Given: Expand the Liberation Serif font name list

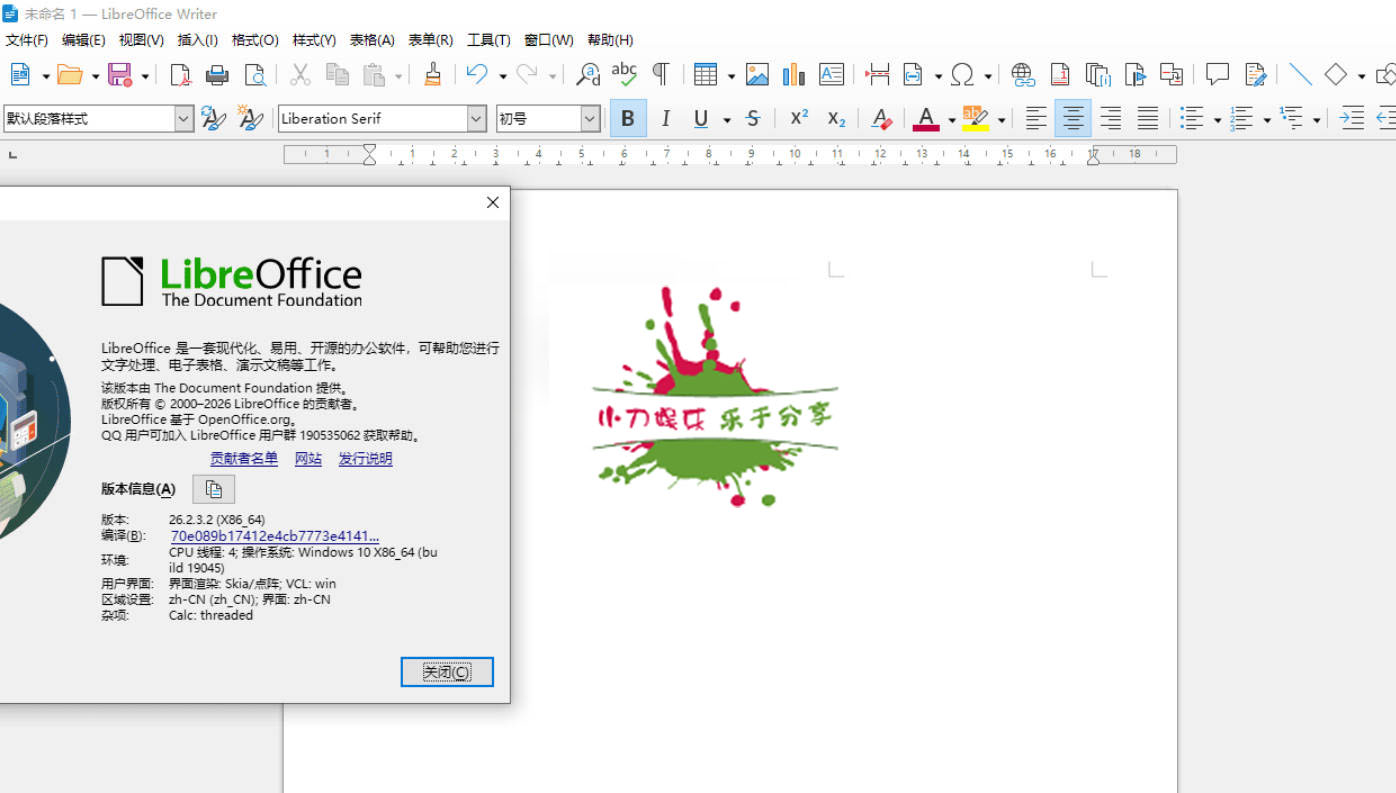Looking at the screenshot, I should tap(477, 119).
